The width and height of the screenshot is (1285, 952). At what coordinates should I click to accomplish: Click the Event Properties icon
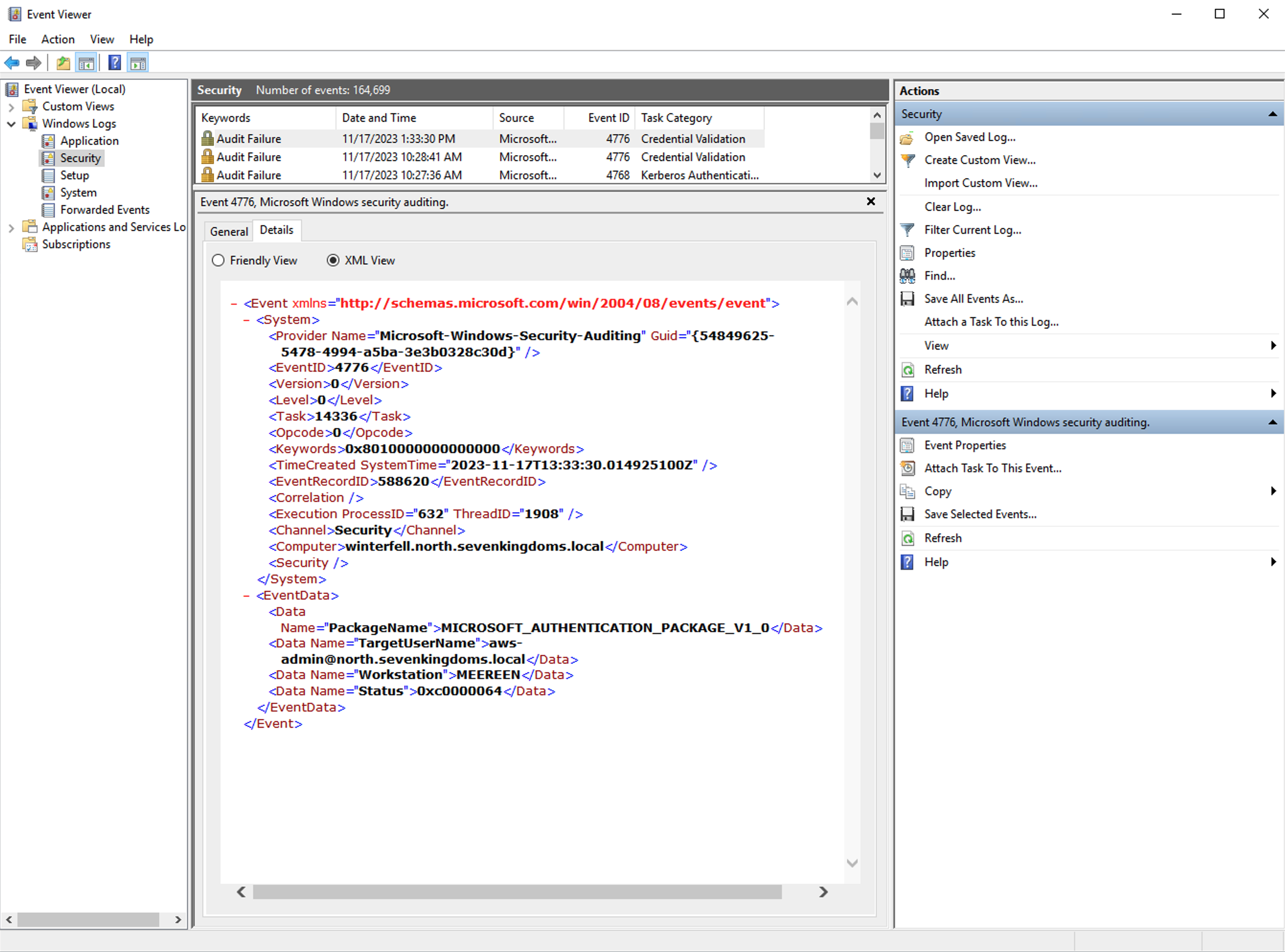tap(909, 444)
